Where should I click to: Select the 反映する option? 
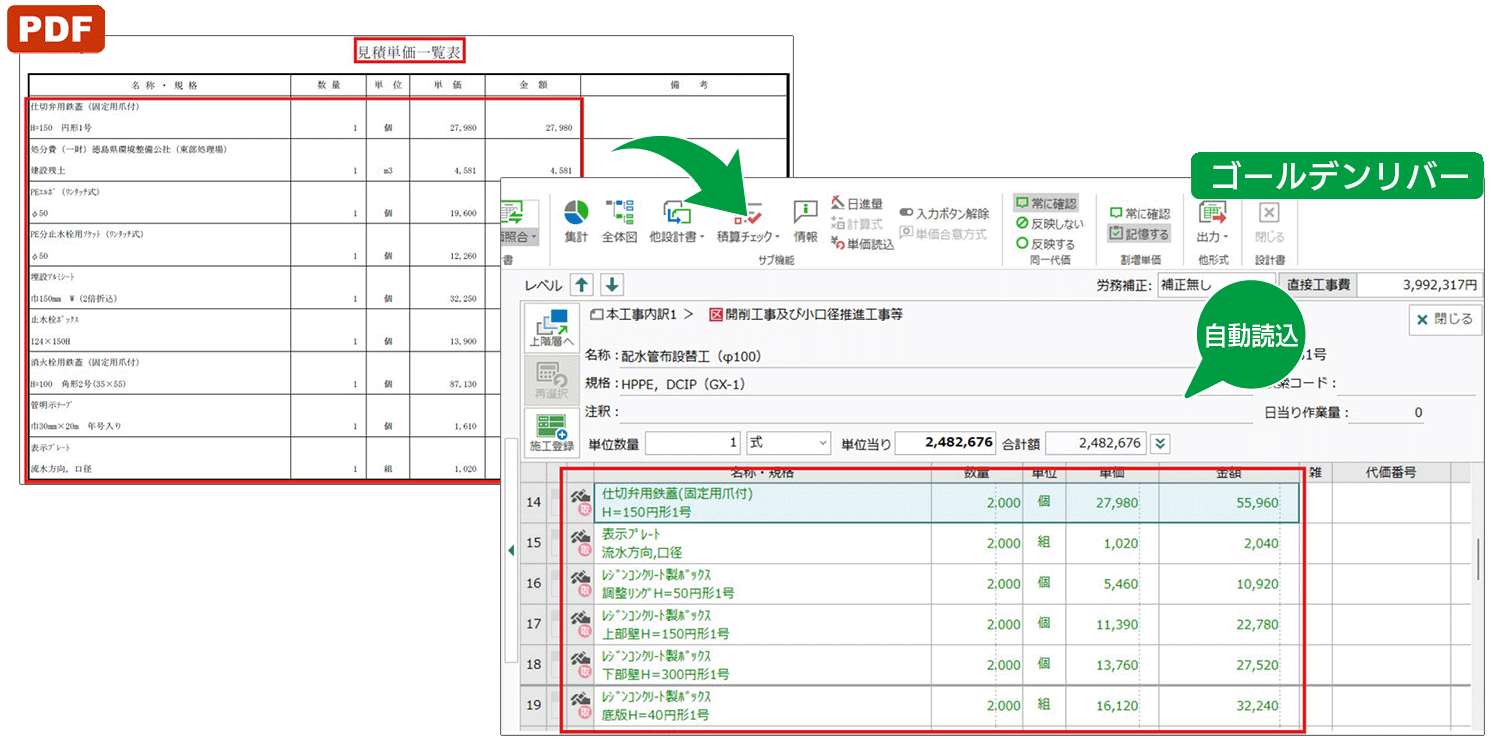1045,243
